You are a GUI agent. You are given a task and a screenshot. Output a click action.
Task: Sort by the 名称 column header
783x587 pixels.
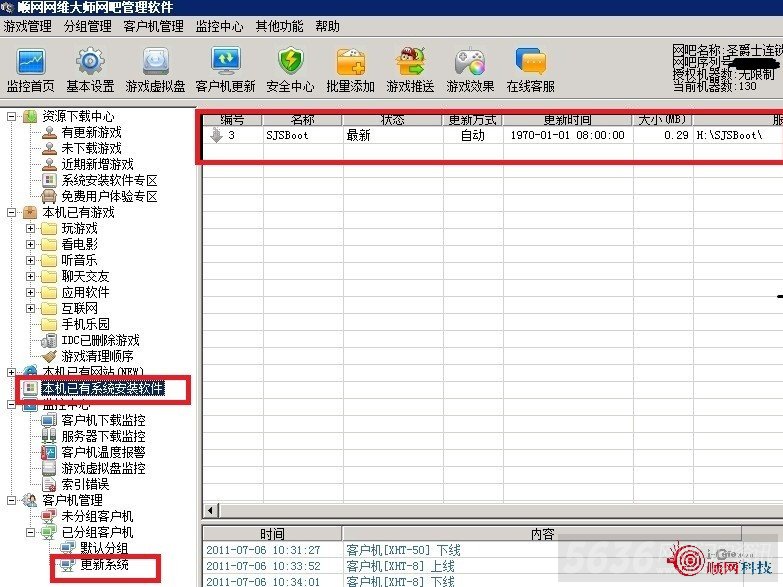pyautogui.click(x=303, y=120)
